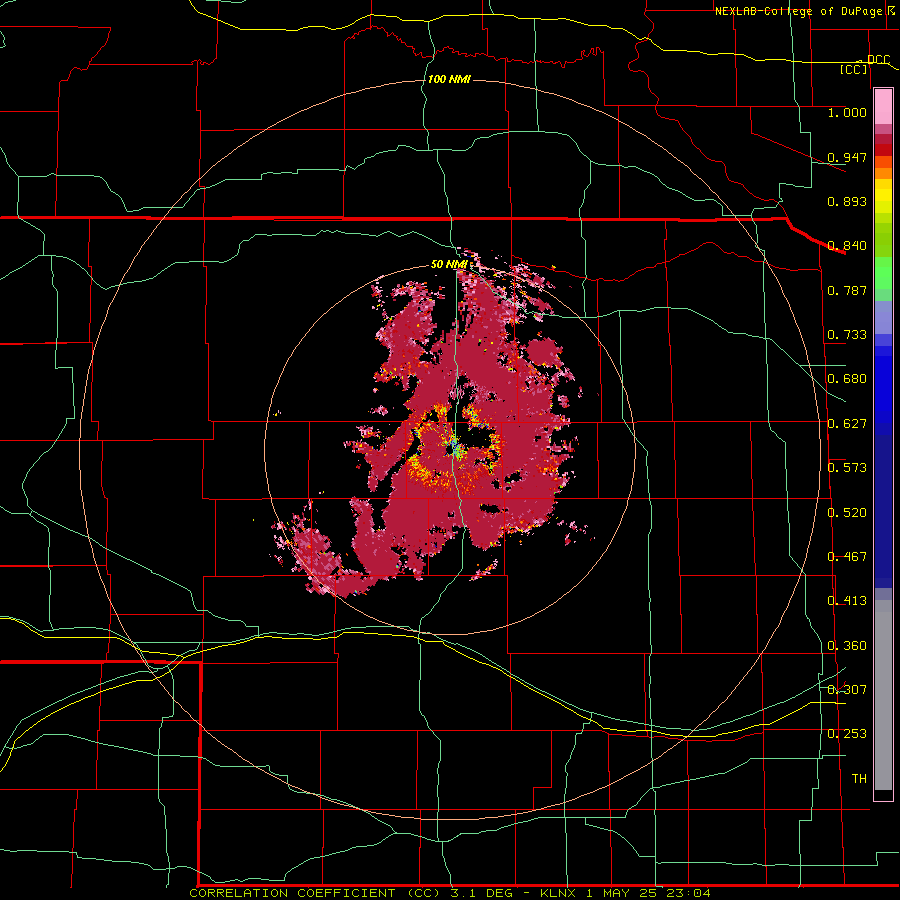
Task: Click the TH label on the color scale
Action: click(859, 779)
